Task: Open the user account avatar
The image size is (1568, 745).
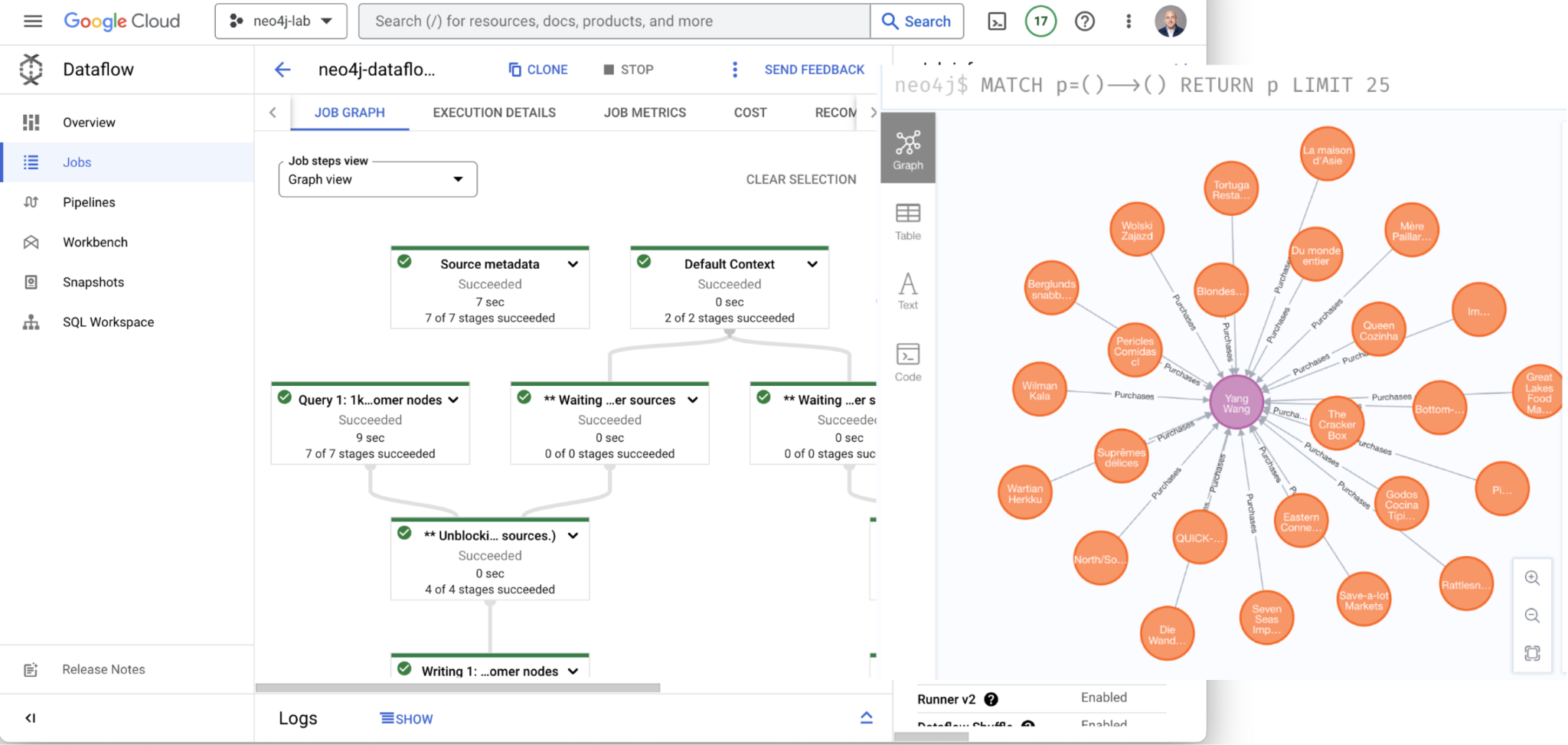Action: click(1170, 21)
